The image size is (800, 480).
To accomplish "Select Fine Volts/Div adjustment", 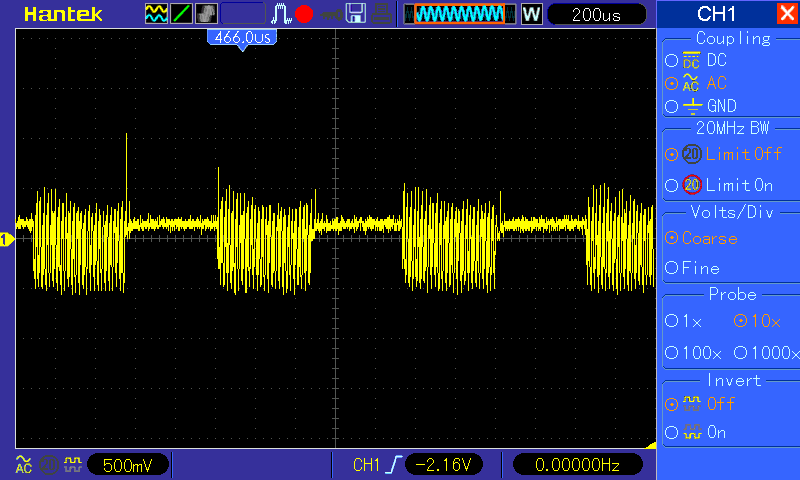I will pos(692,268).
